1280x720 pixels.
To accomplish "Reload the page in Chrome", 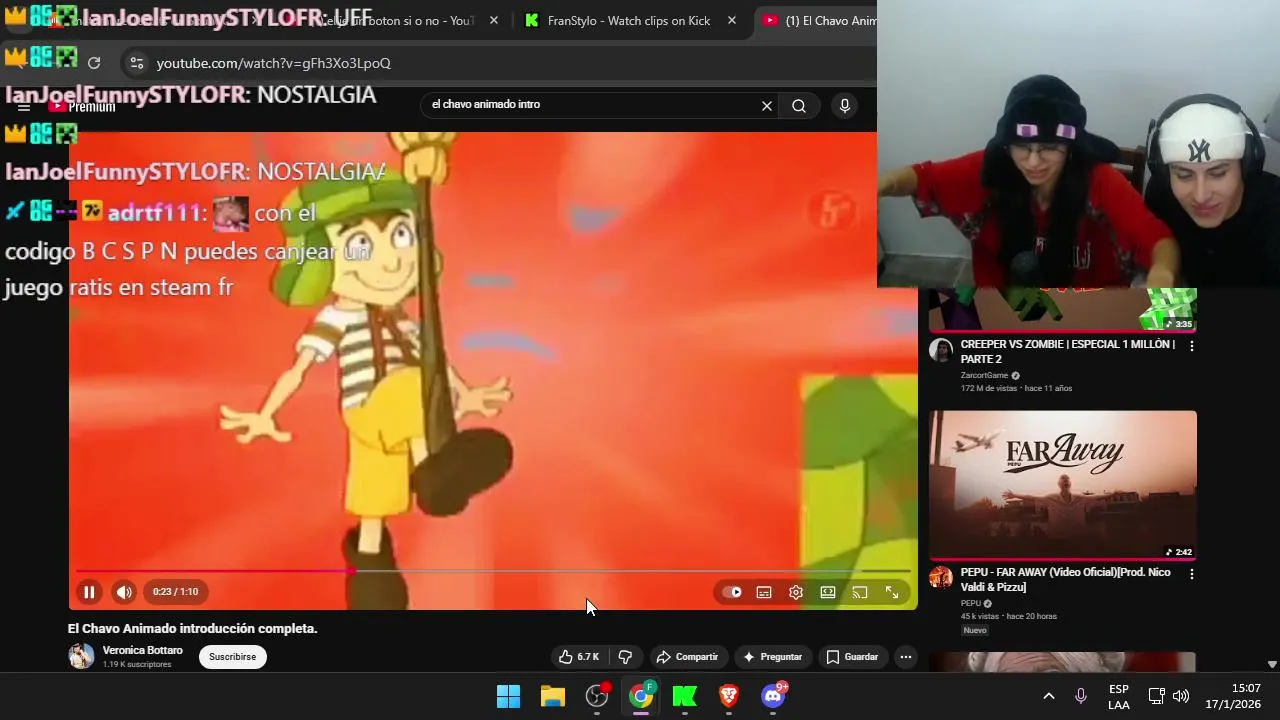I will (94, 63).
